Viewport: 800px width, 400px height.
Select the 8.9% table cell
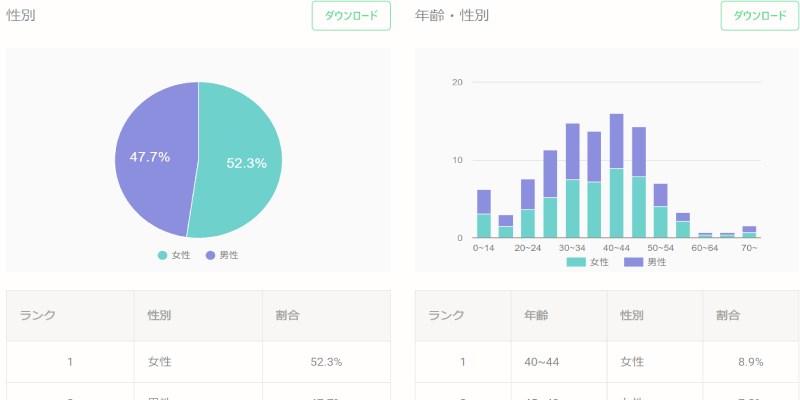pyautogui.click(x=751, y=362)
